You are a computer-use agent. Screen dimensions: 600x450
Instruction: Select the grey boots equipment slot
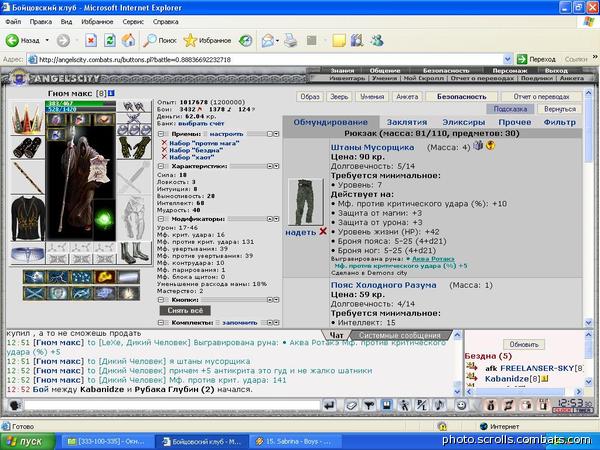[x=134, y=253]
